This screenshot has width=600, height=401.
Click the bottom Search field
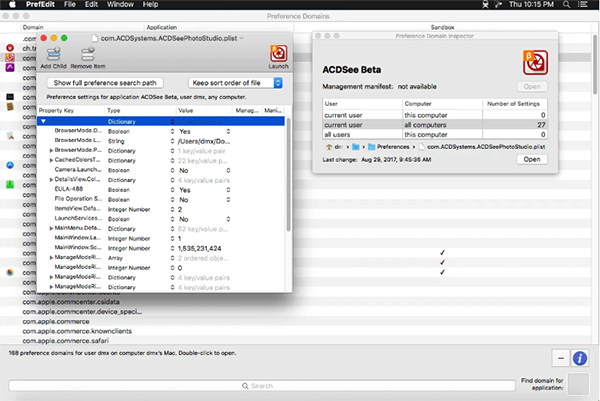point(262,386)
